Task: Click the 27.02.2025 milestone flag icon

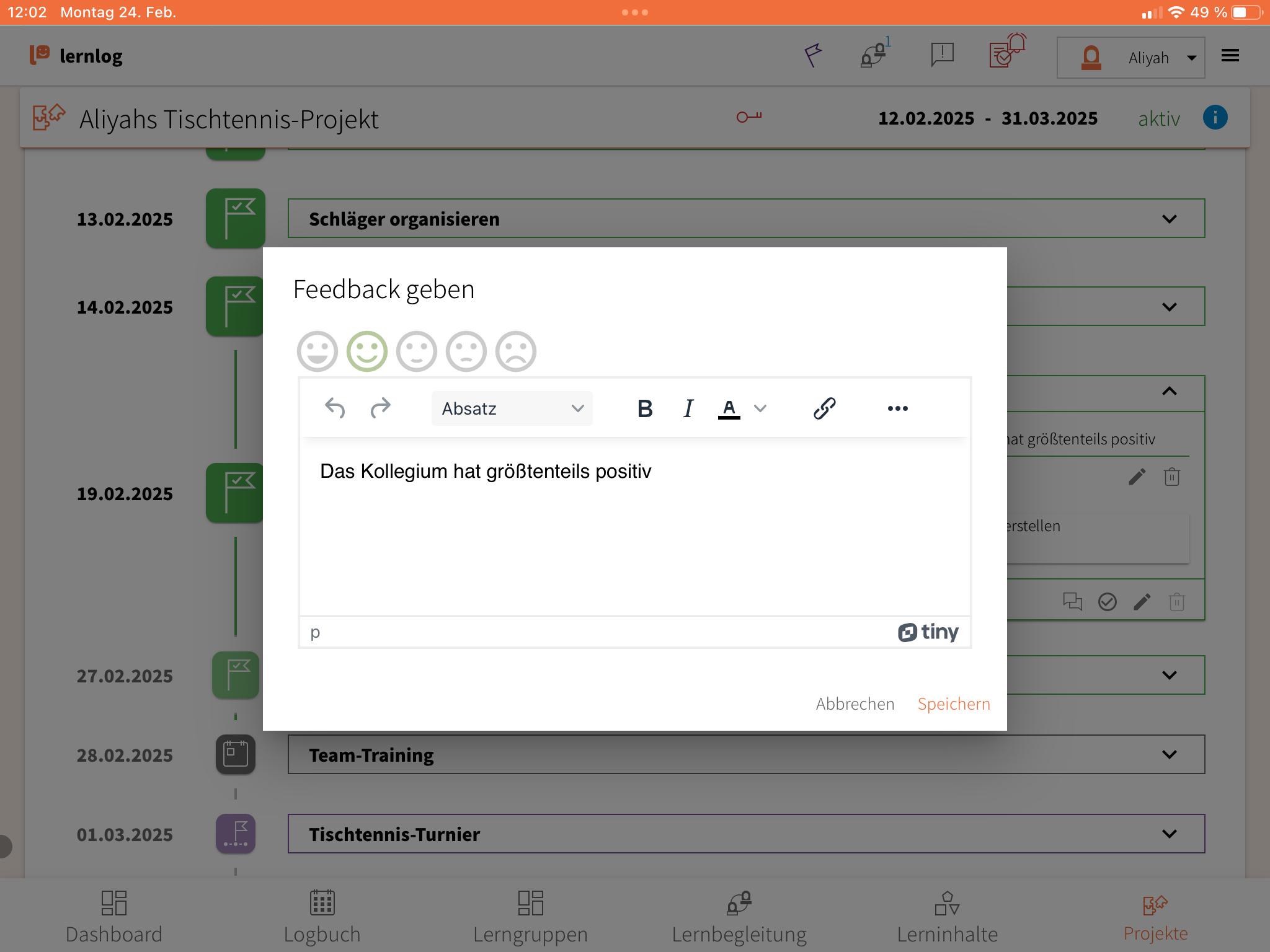Action: click(x=236, y=675)
